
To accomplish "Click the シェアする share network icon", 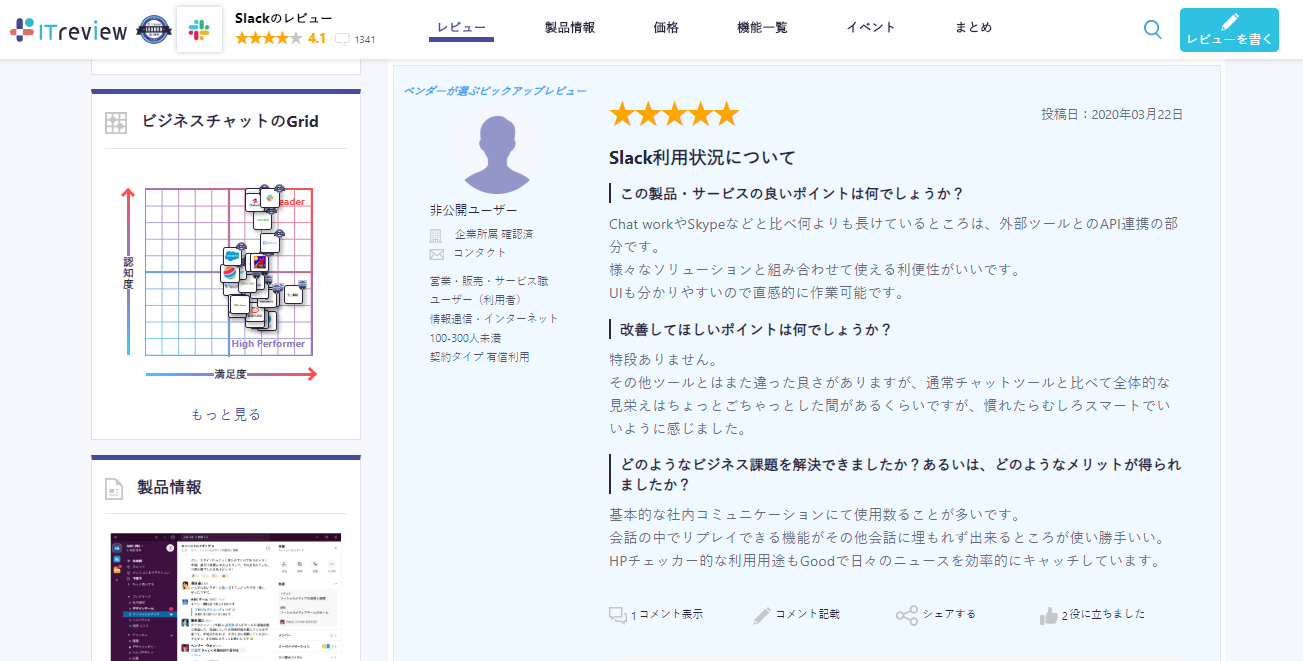I will click(x=908, y=614).
